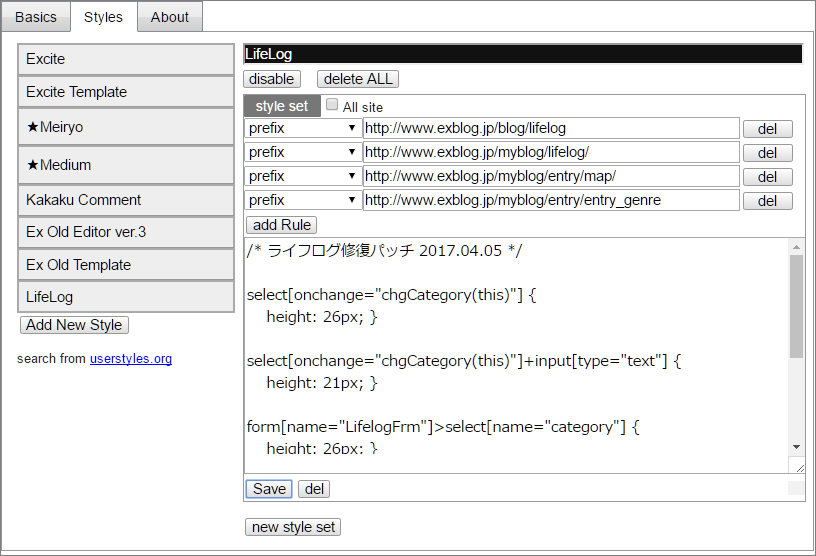Image resolution: width=816 pixels, height=556 pixels.
Task: Select the Styles tab
Action: (x=103, y=17)
